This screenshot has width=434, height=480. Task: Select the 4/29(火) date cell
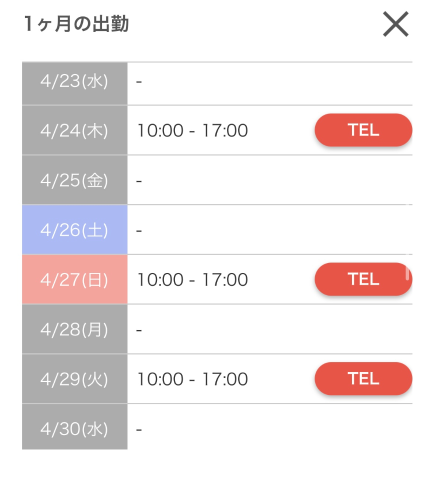pos(75,379)
